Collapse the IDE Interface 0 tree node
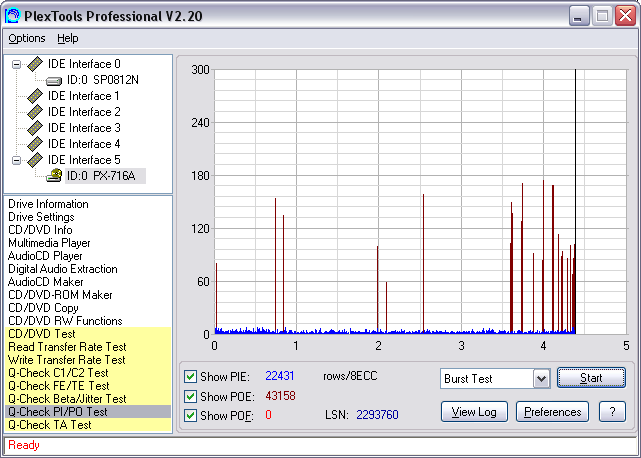This screenshot has width=641, height=458. pyautogui.click(x=16, y=64)
